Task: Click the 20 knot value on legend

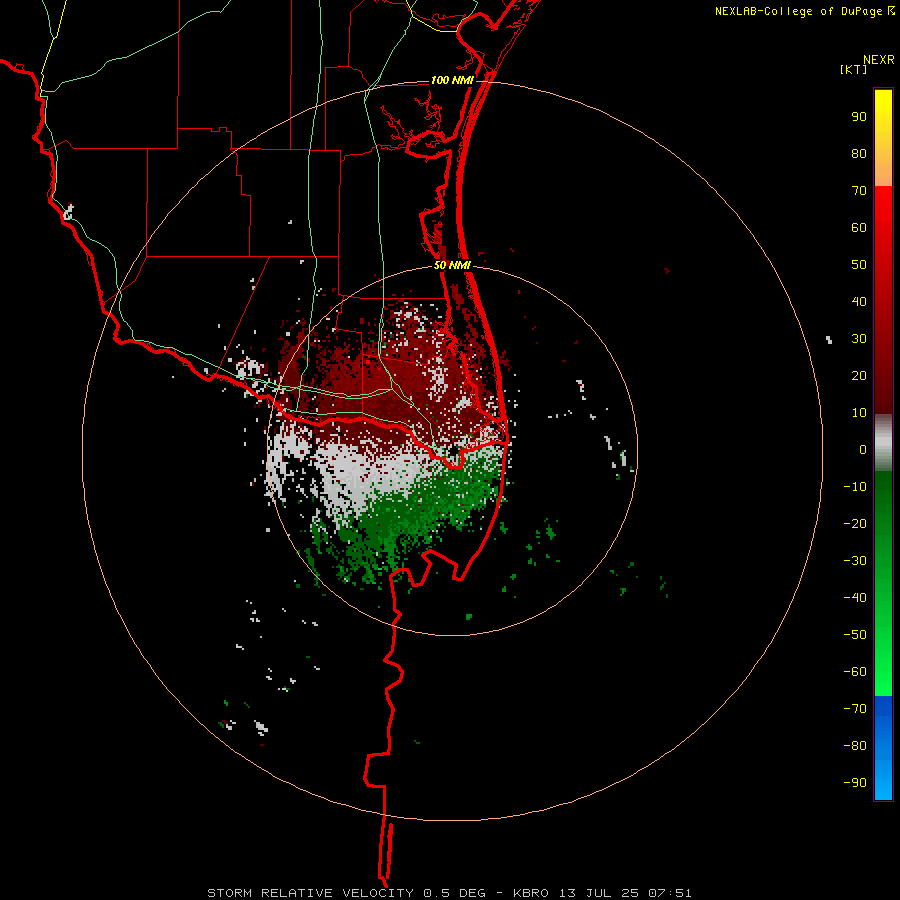Action: [x=859, y=375]
